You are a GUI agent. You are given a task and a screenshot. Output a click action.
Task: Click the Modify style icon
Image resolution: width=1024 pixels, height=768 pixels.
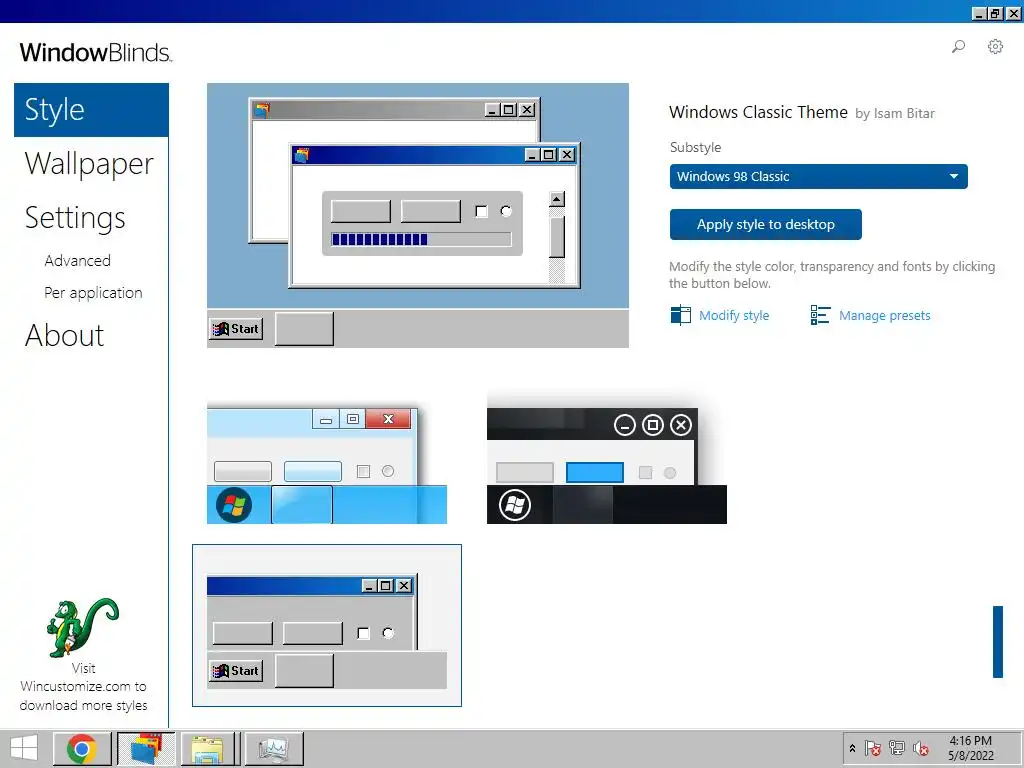680,315
